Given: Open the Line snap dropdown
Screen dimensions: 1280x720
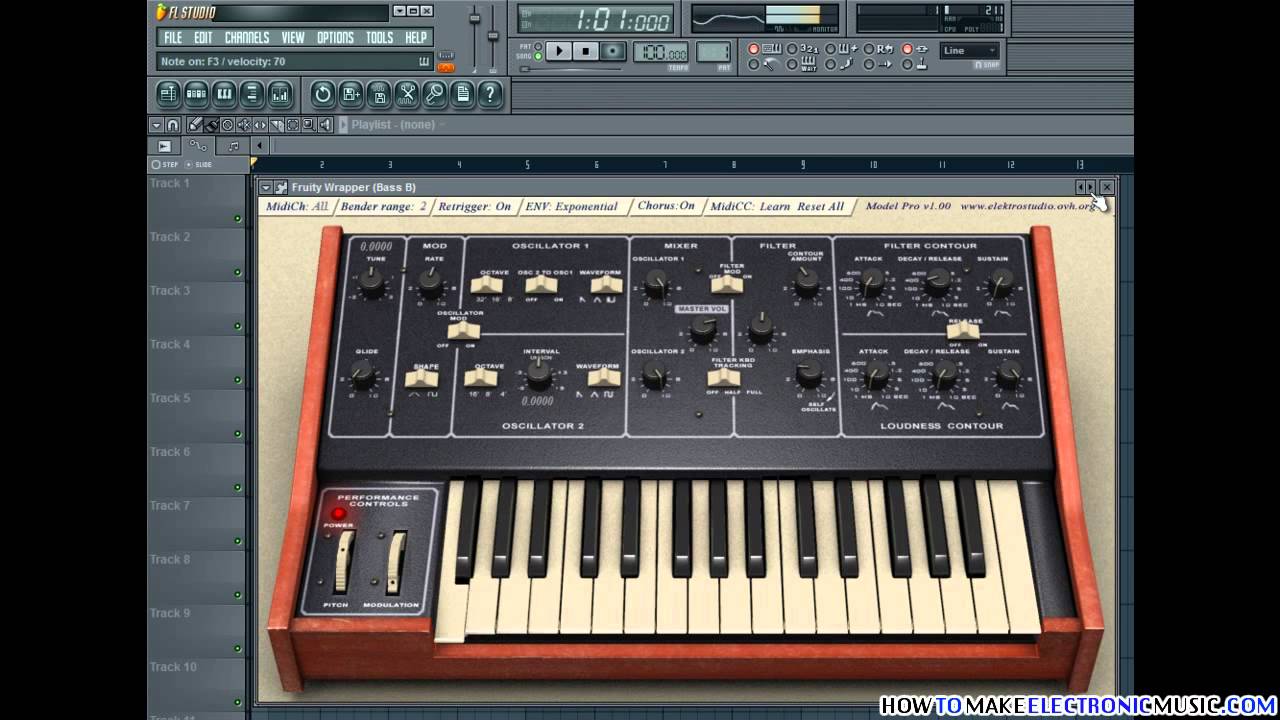Looking at the screenshot, I should pyautogui.click(x=970, y=50).
